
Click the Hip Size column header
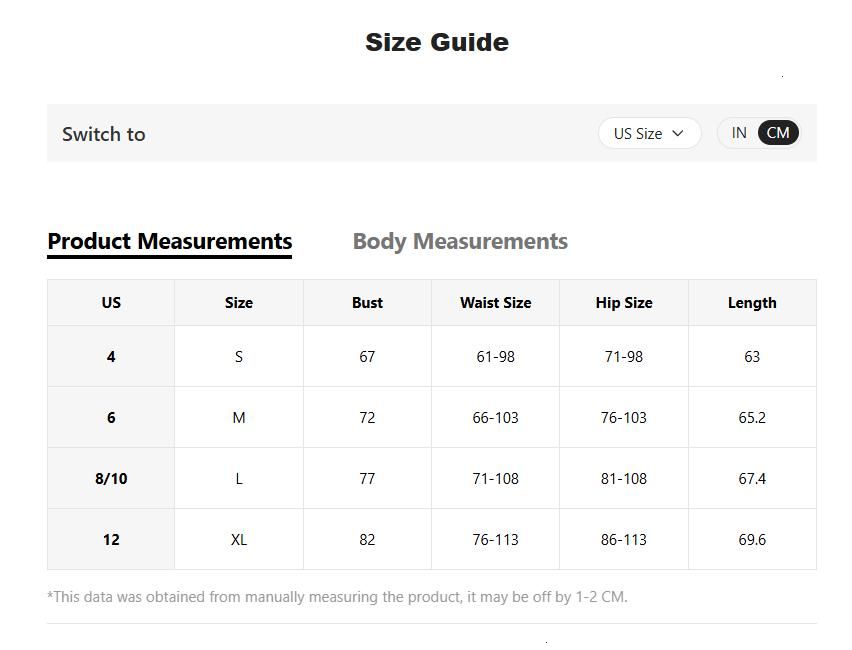(623, 303)
